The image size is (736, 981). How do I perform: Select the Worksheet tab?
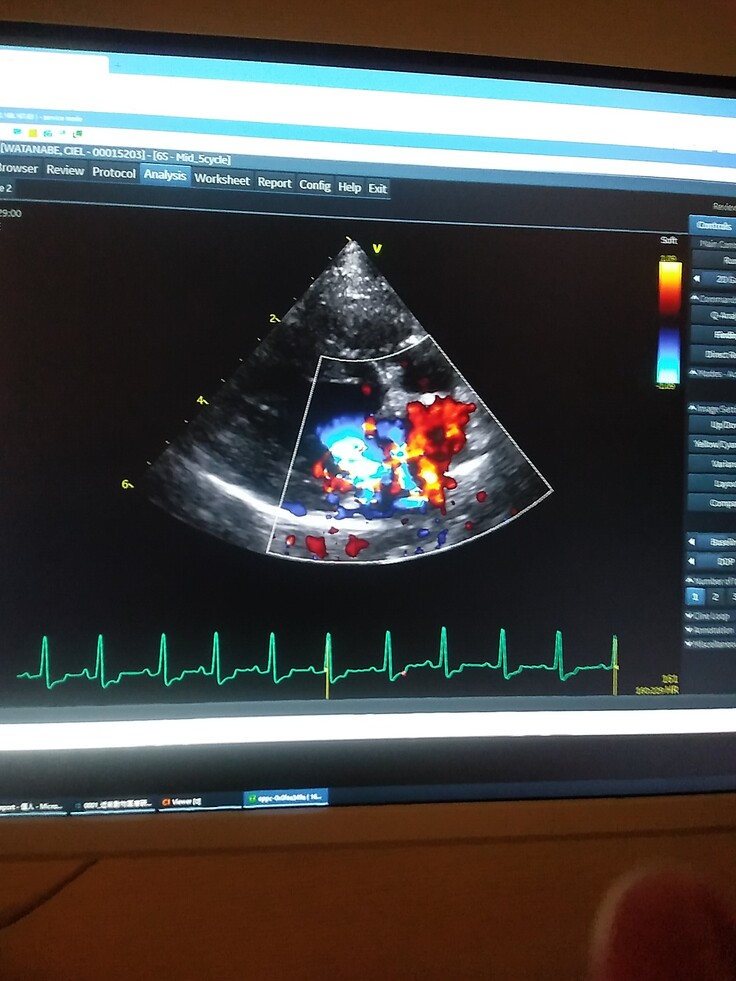point(222,180)
